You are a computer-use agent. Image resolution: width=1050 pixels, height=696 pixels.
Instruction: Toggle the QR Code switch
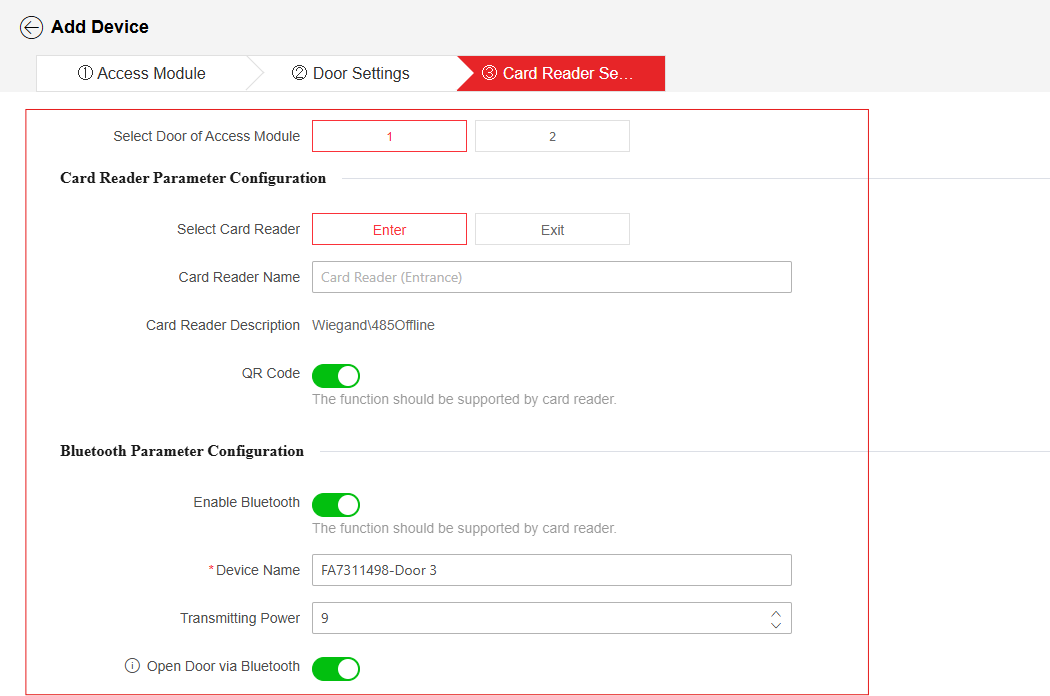pyautogui.click(x=335, y=376)
